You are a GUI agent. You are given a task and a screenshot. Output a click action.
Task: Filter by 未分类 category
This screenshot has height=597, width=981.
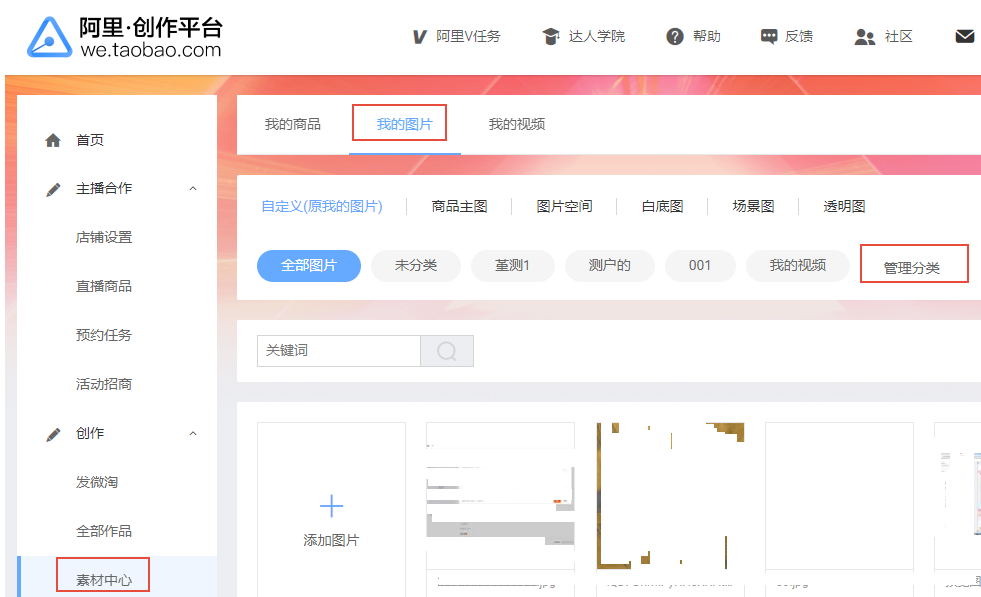coord(416,265)
